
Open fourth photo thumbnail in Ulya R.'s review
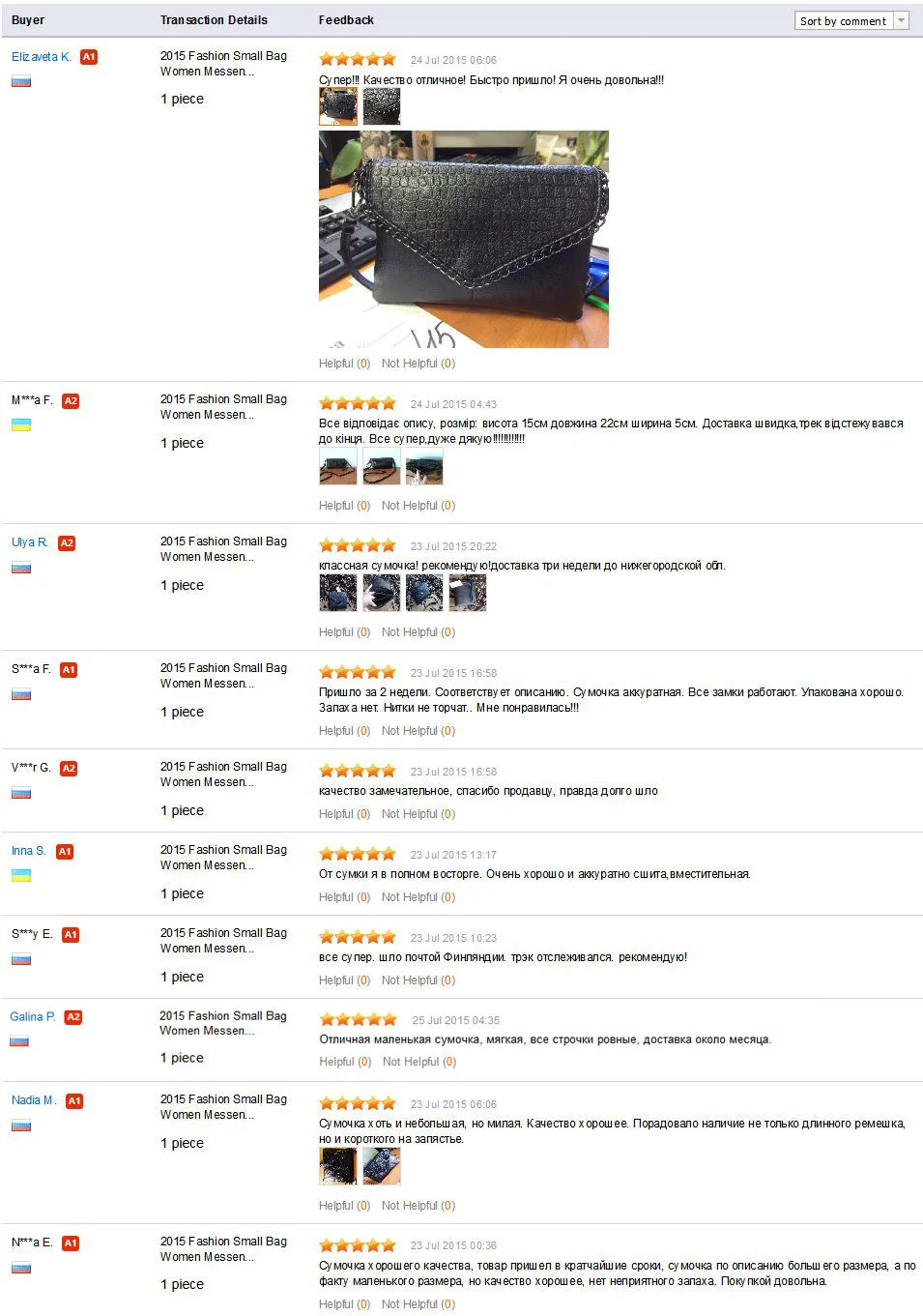(468, 593)
